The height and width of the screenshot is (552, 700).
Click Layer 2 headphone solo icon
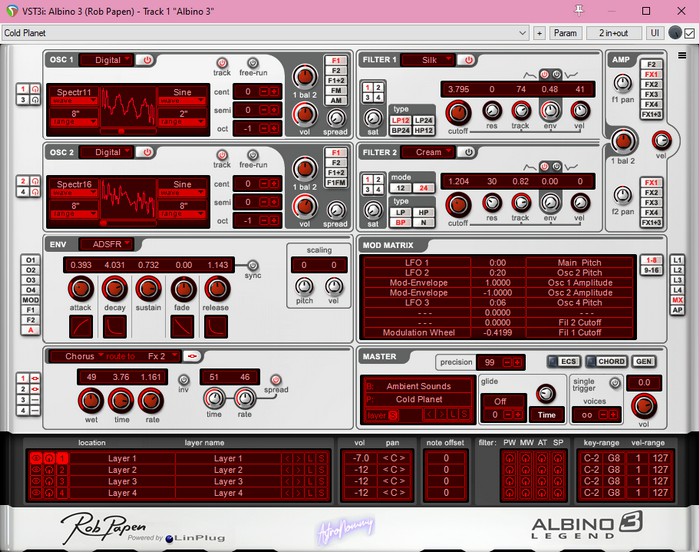tap(49, 470)
